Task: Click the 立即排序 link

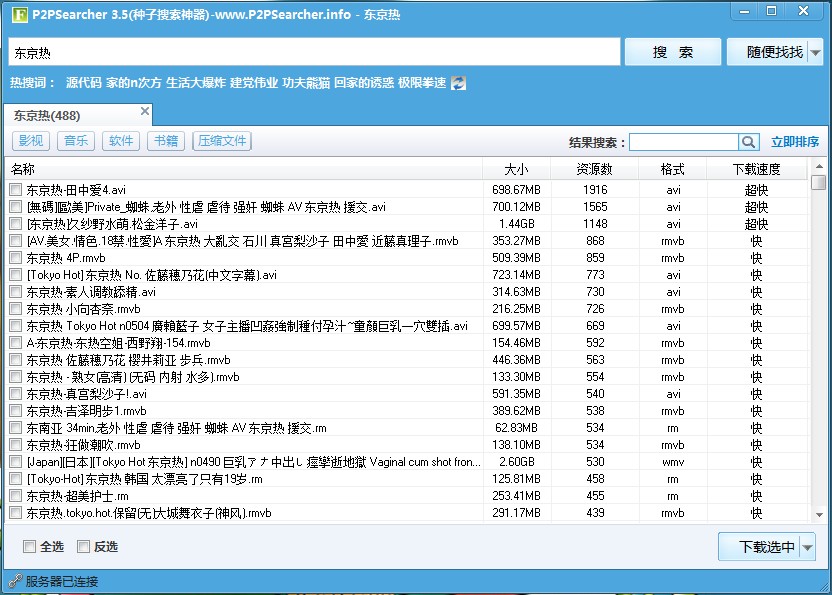Action: 795,142
